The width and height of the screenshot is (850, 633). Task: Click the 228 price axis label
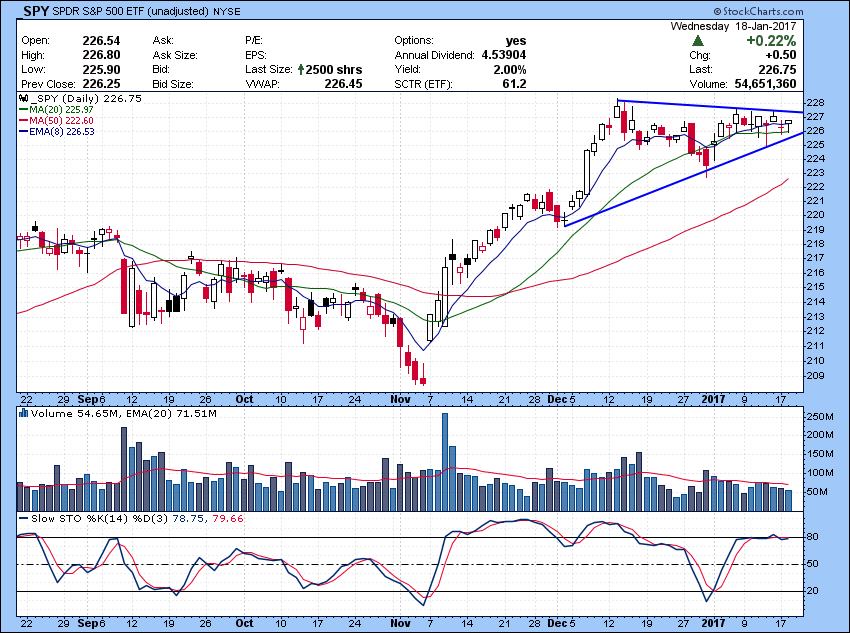[817, 103]
